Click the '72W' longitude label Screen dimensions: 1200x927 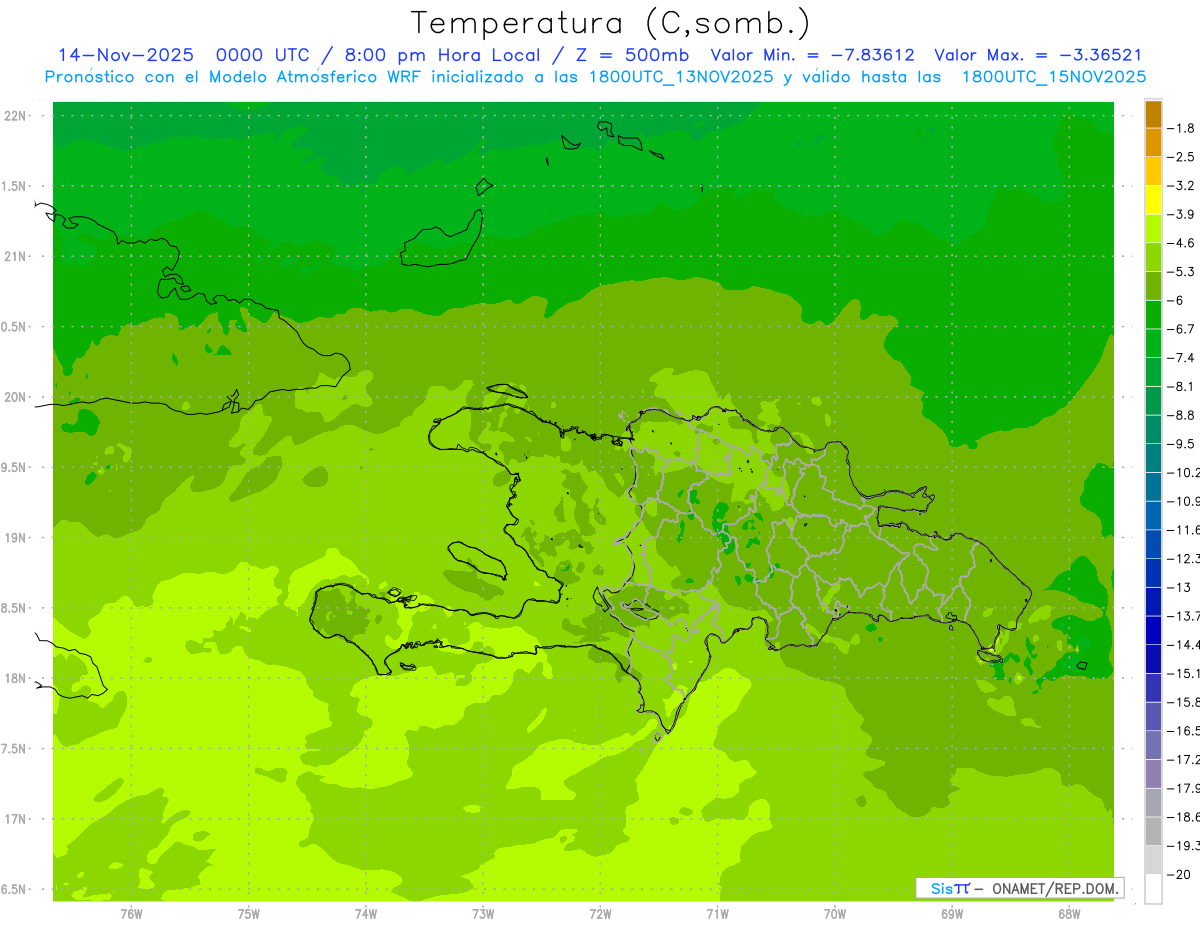tap(600, 914)
